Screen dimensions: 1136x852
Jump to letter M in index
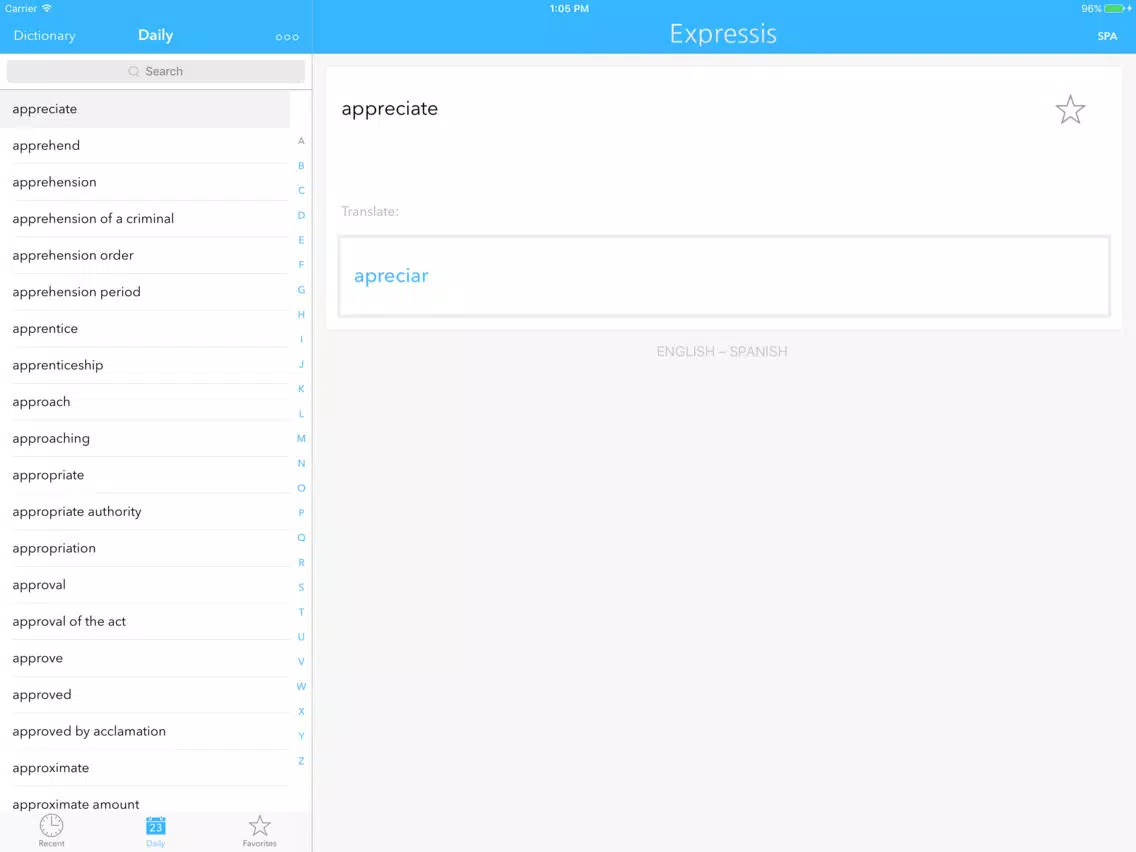click(x=301, y=438)
